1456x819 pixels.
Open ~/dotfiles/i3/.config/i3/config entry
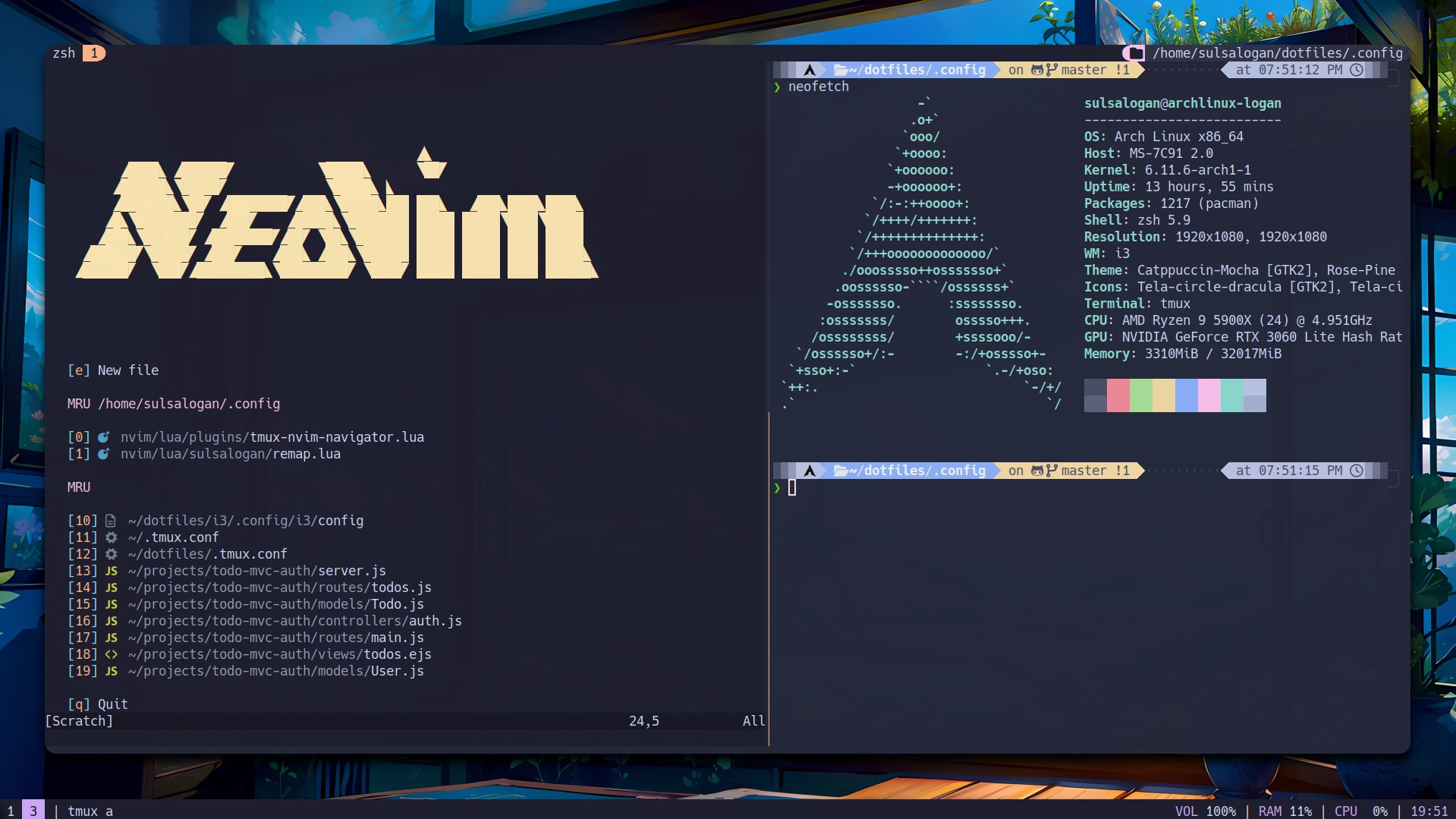[x=215, y=521]
